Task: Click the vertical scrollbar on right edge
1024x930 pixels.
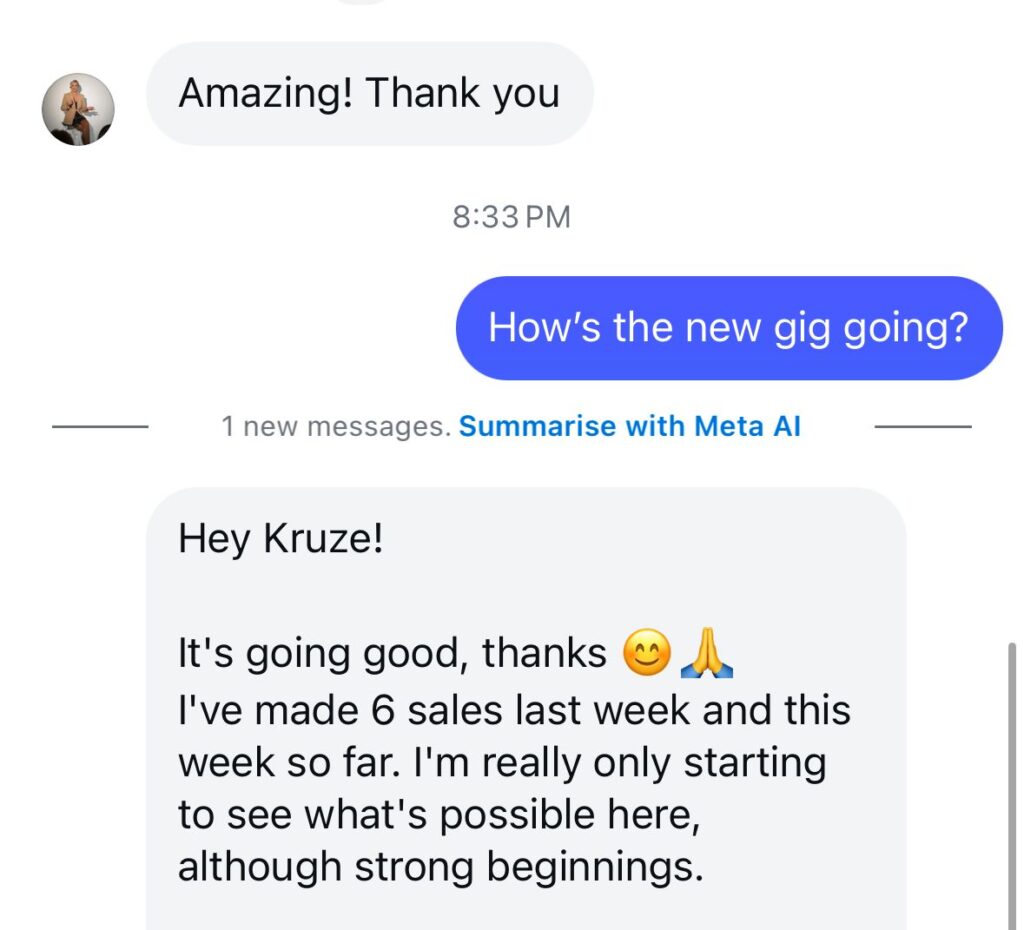Action: 1012,786
